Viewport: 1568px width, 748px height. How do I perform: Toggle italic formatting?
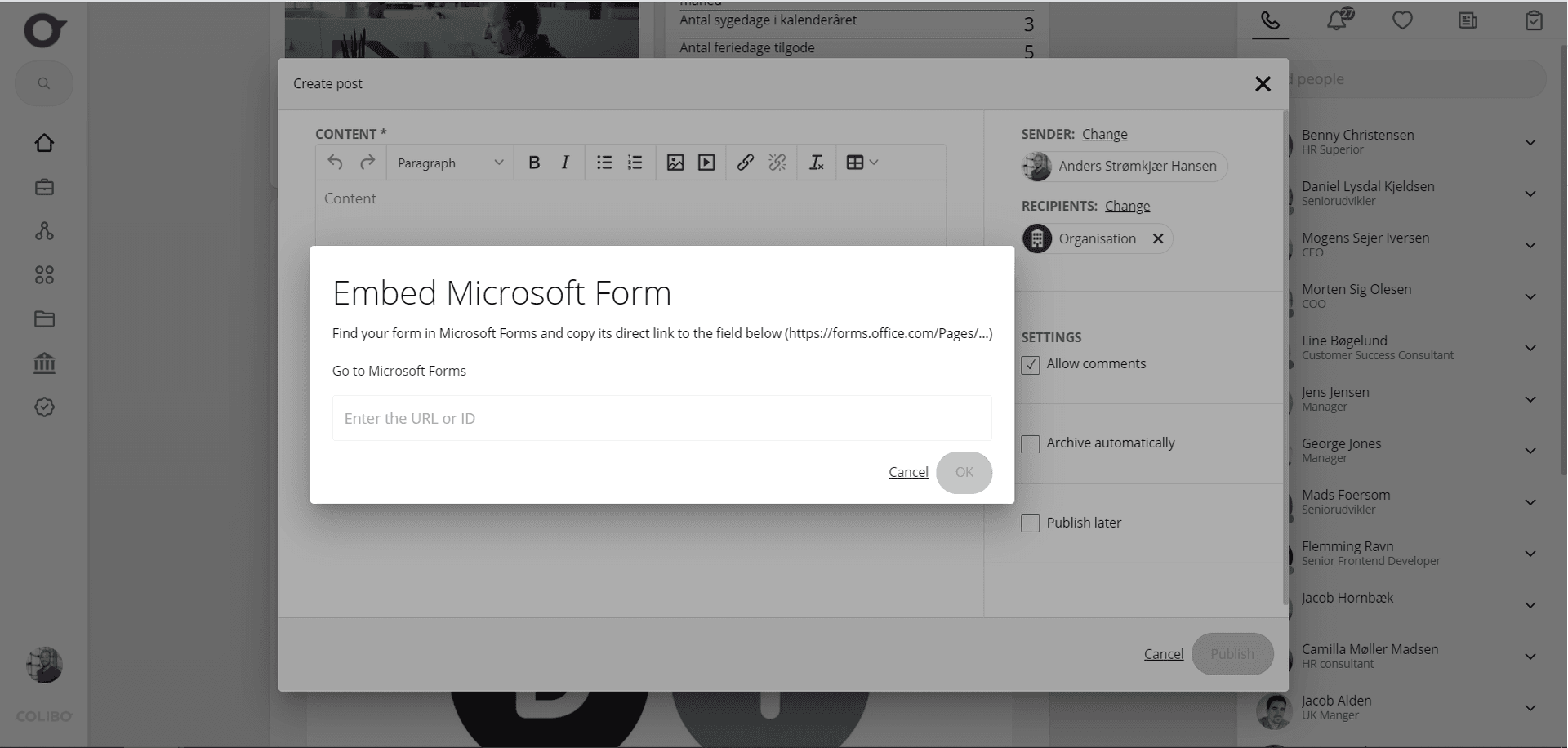point(565,163)
